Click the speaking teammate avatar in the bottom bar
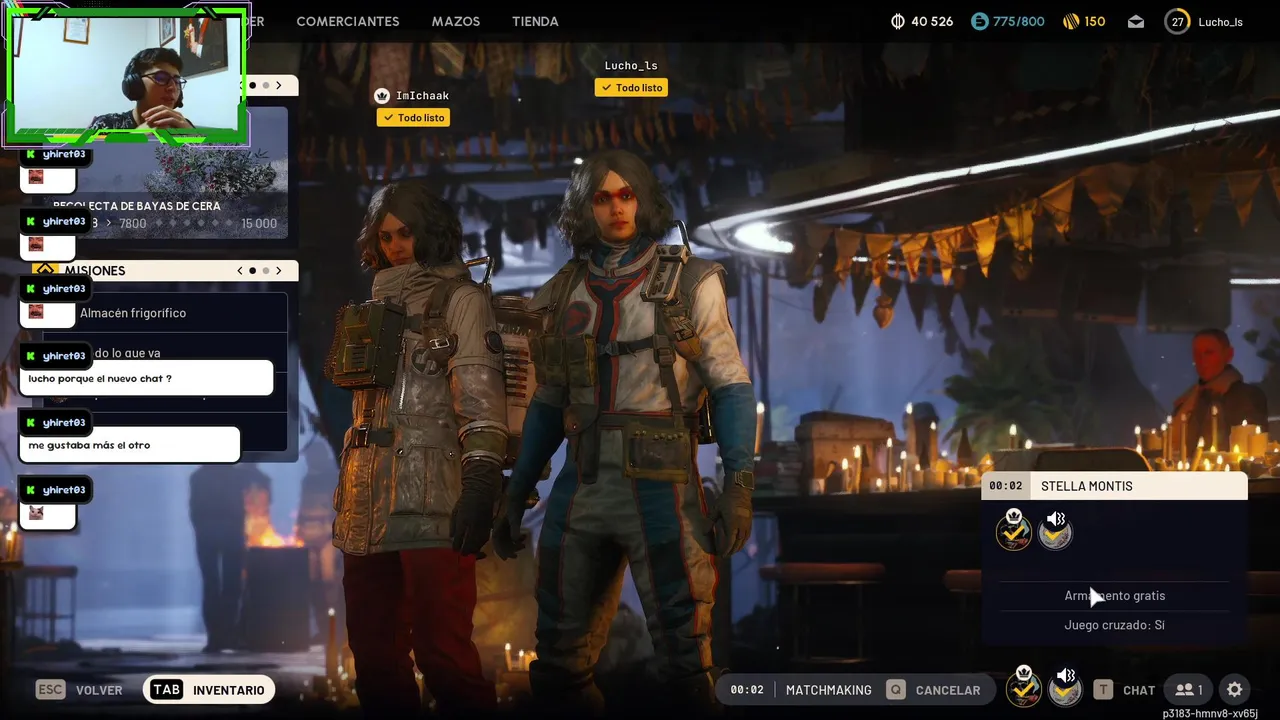1280x720 pixels. click(1066, 688)
